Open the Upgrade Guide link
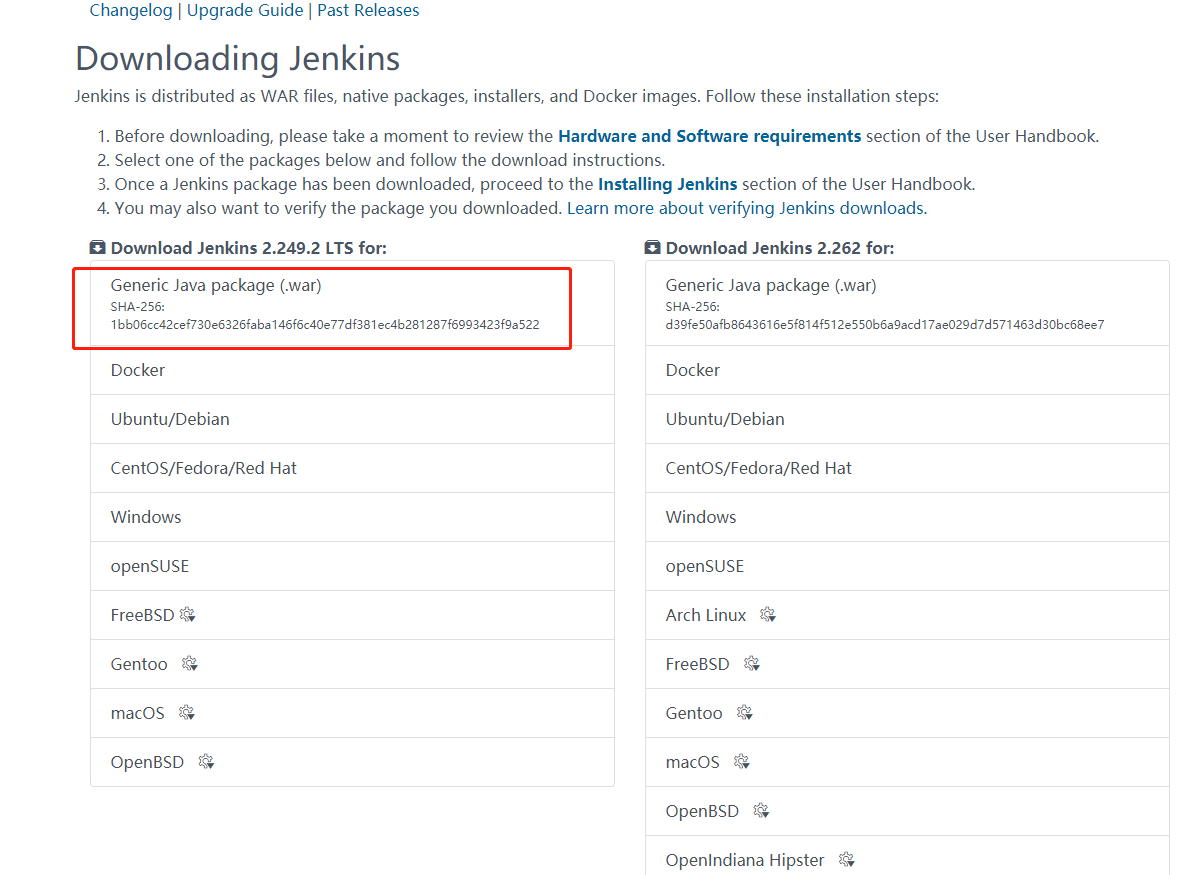This screenshot has height=875, width=1183. click(244, 11)
